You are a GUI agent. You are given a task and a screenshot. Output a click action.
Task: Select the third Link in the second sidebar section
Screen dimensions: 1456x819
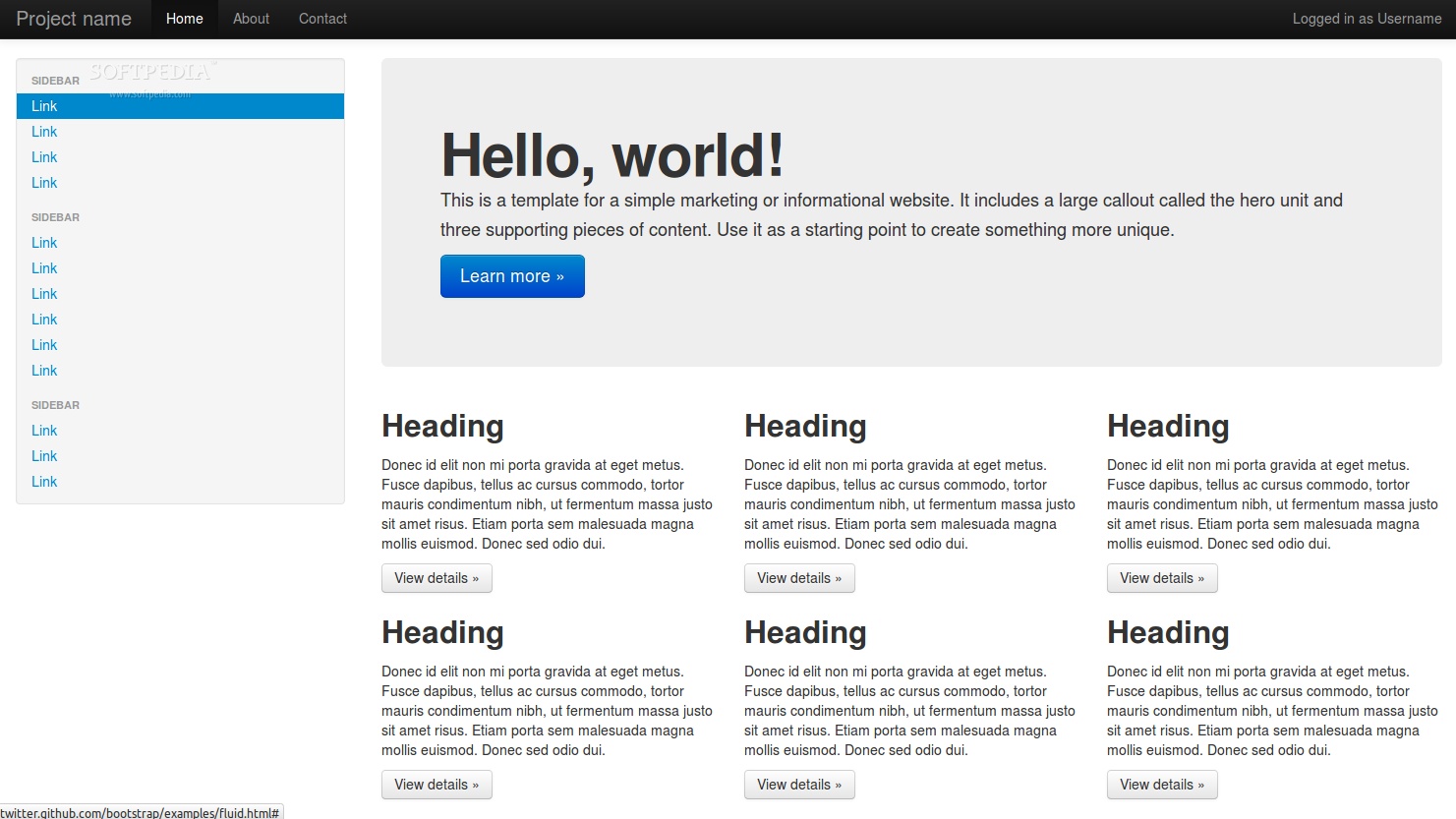tap(44, 293)
